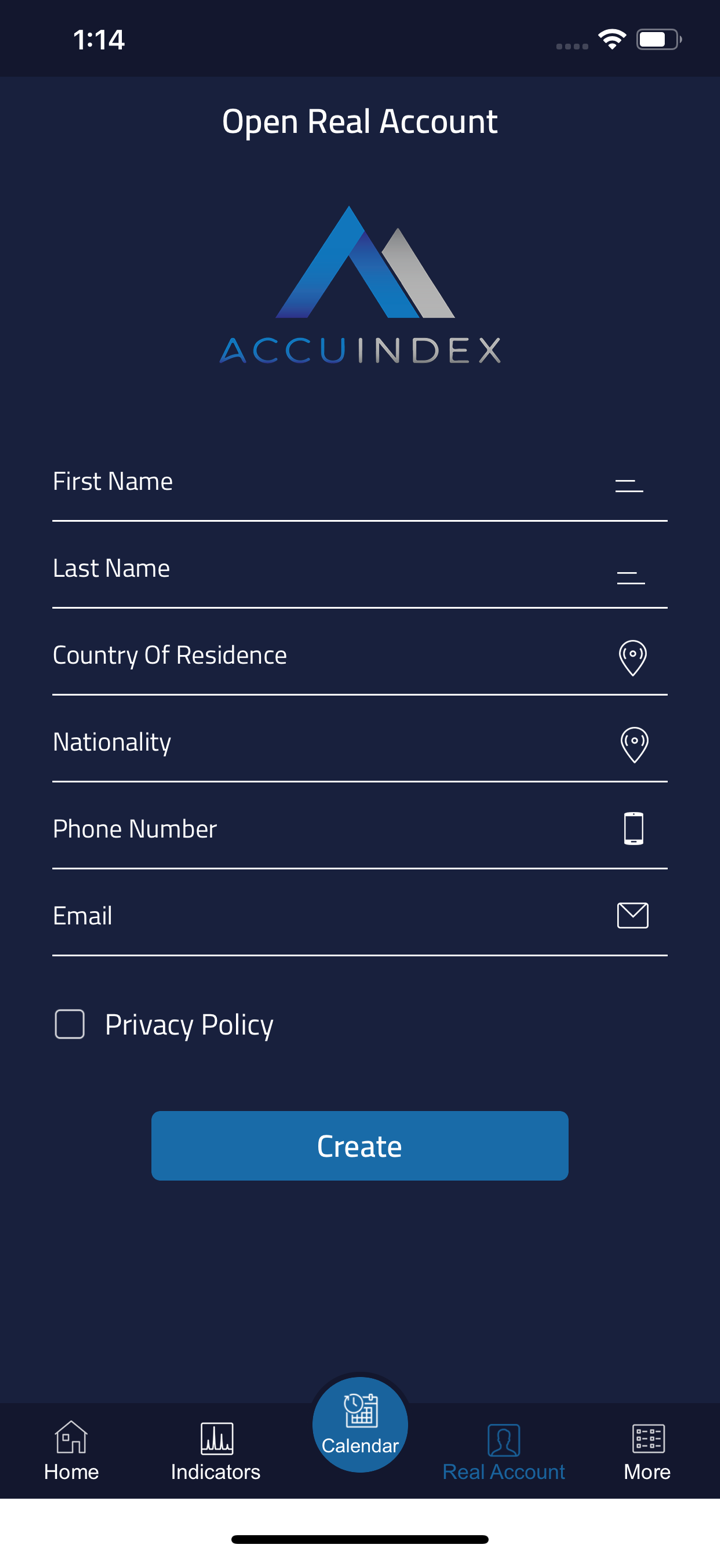Tap the First Name field icon
This screenshot has width=720, height=1558.
(629, 487)
